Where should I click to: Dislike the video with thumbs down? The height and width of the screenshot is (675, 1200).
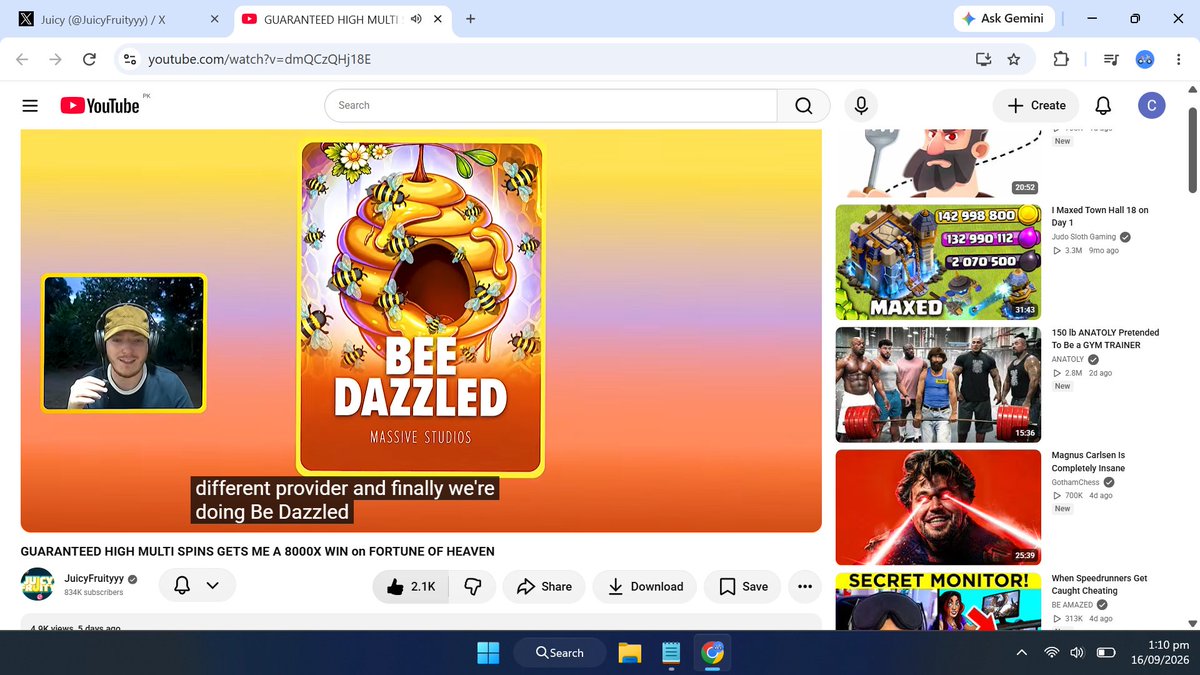tap(473, 586)
